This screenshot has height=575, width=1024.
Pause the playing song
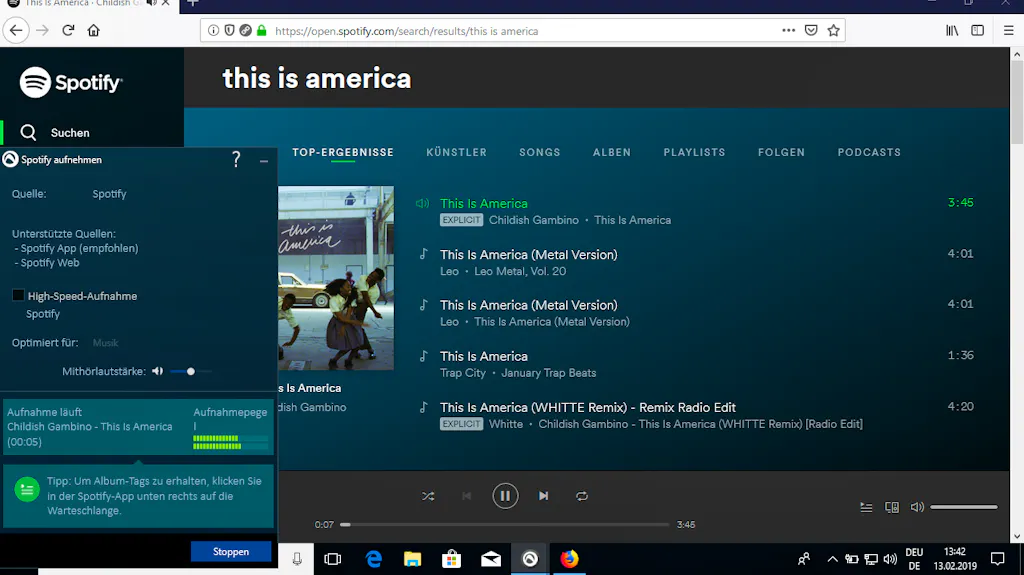tap(505, 496)
